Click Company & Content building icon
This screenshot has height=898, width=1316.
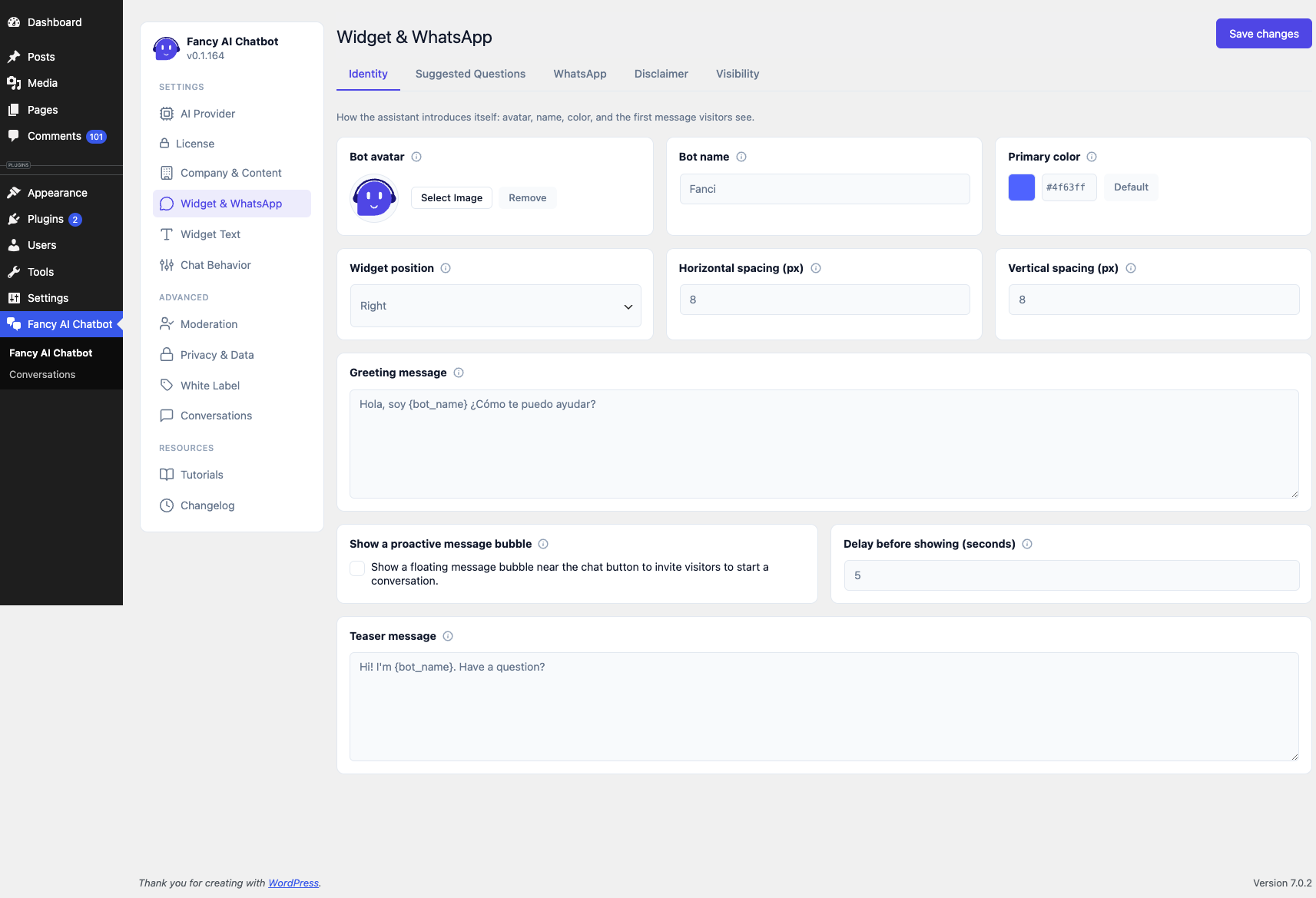167,173
